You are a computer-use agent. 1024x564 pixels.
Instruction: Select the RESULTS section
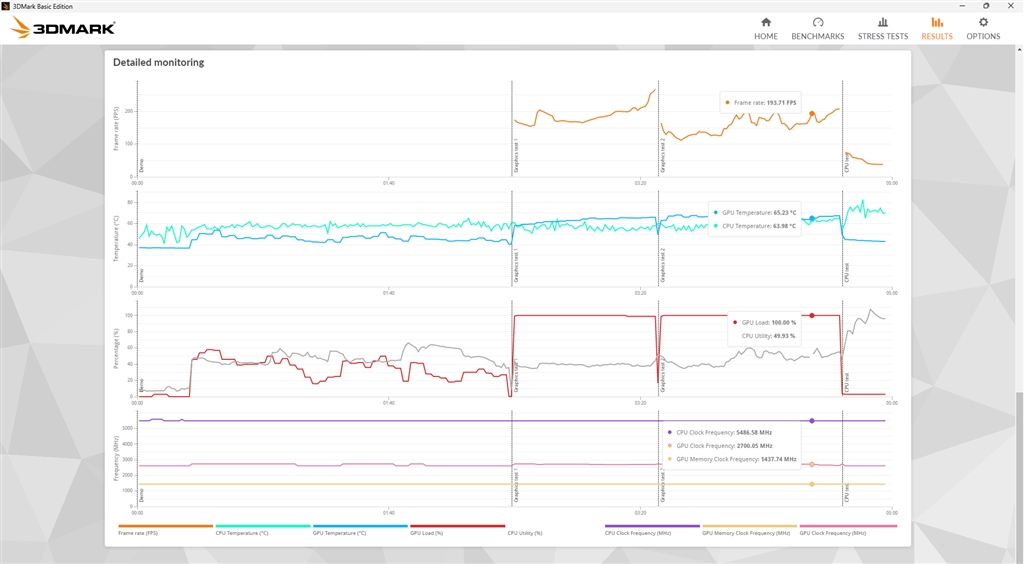(936, 29)
